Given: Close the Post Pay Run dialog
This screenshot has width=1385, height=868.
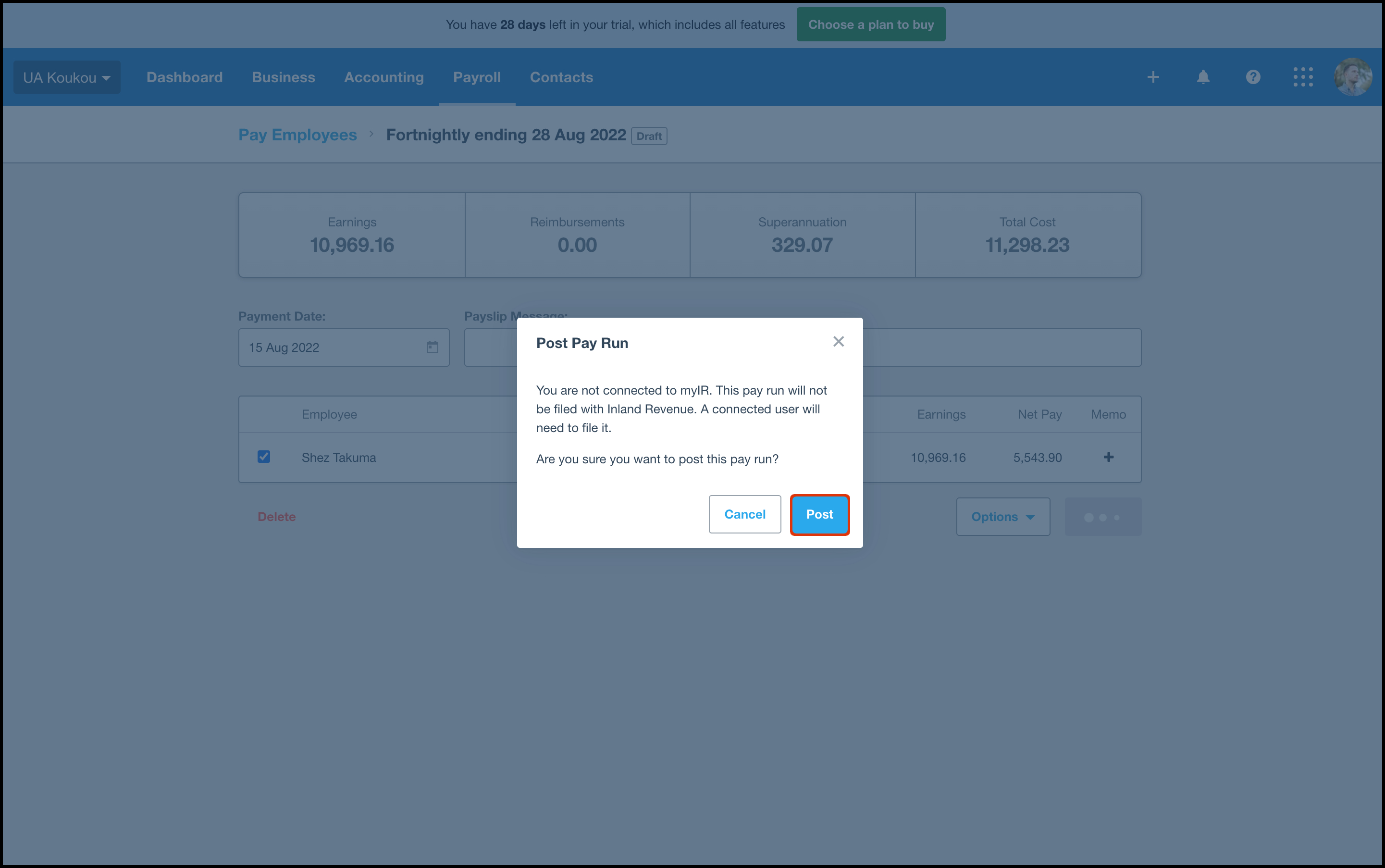Looking at the screenshot, I should click(838, 342).
